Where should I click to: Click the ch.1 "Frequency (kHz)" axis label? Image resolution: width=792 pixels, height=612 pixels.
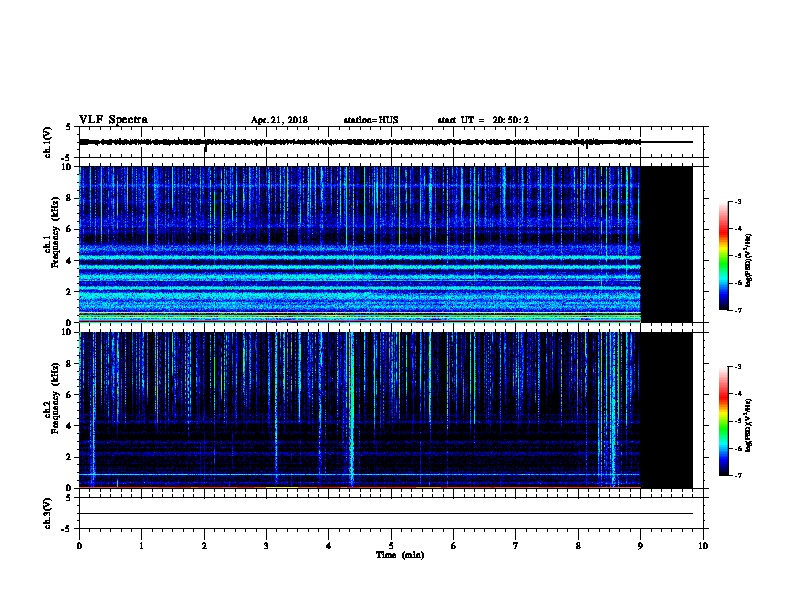(55, 232)
